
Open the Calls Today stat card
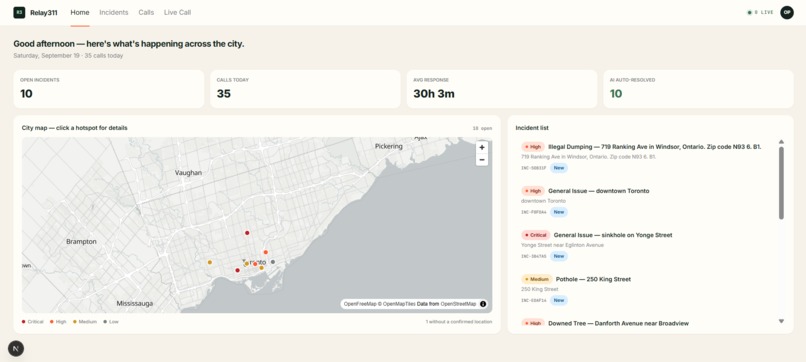pyautogui.click(x=305, y=89)
